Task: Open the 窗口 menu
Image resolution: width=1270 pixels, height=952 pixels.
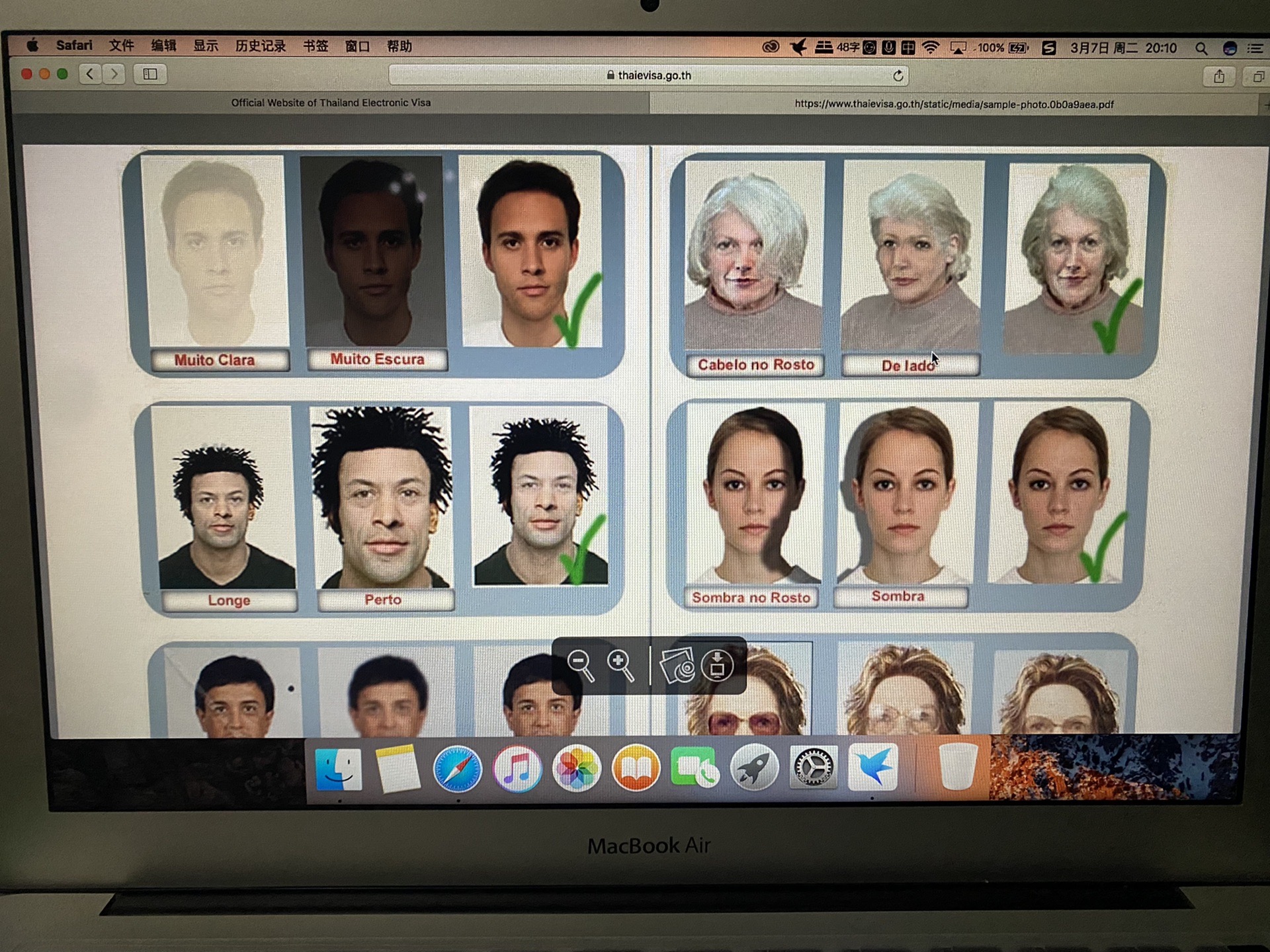Action: tap(358, 46)
